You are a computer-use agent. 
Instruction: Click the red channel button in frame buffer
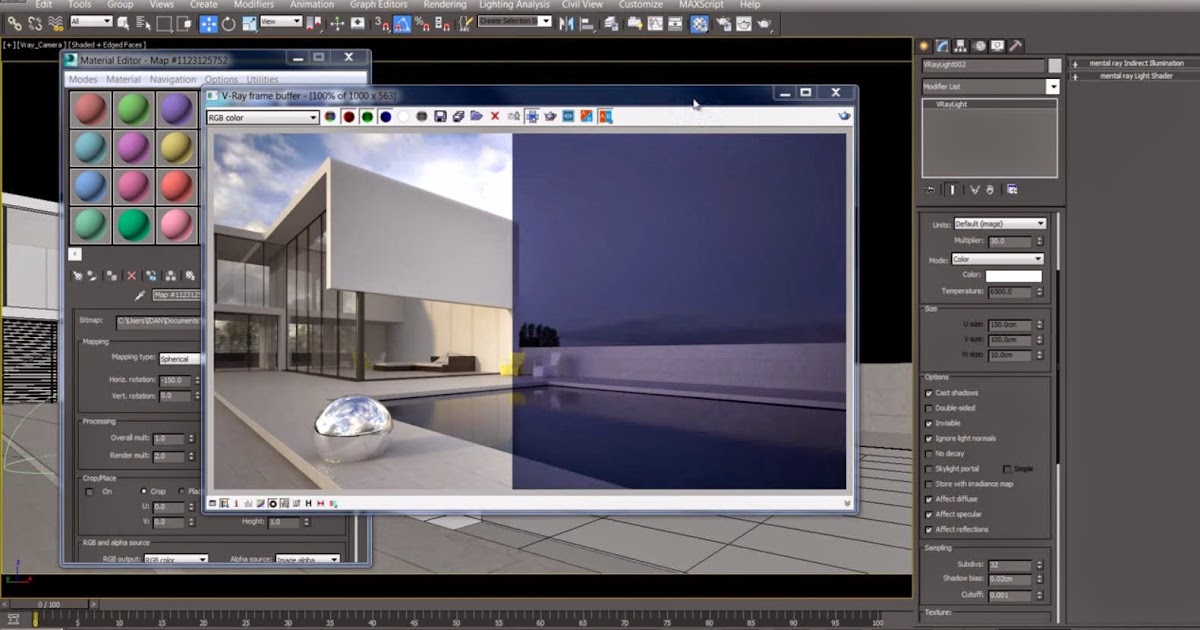pos(349,117)
